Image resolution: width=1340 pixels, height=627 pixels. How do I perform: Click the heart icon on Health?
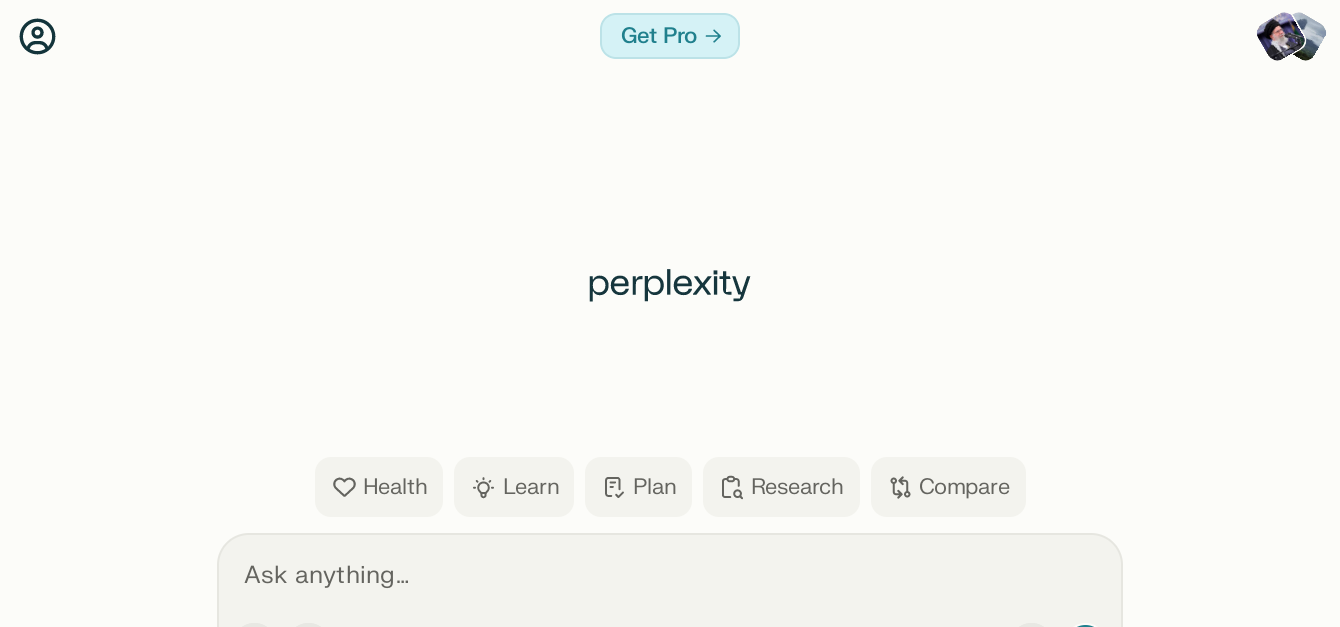(x=344, y=487)
